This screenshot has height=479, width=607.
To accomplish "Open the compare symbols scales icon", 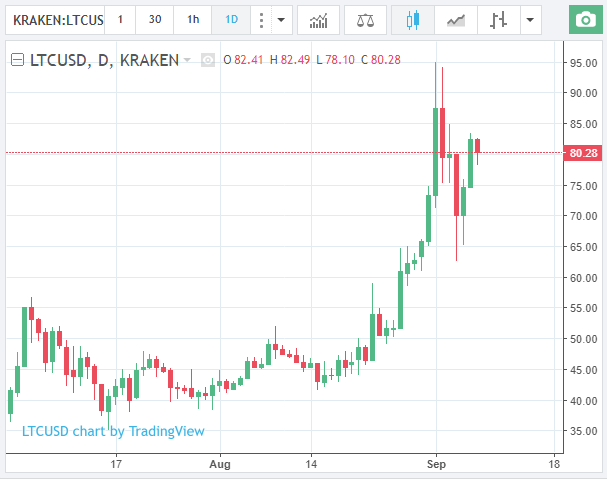I will [365, 20].
